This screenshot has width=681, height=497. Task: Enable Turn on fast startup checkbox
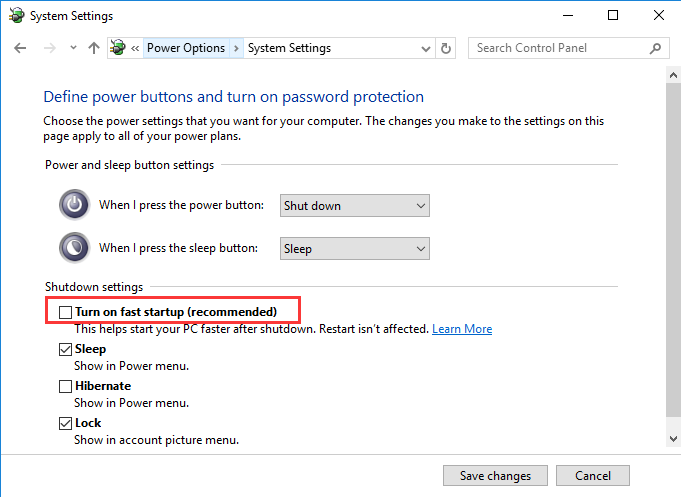coord(66,313)
